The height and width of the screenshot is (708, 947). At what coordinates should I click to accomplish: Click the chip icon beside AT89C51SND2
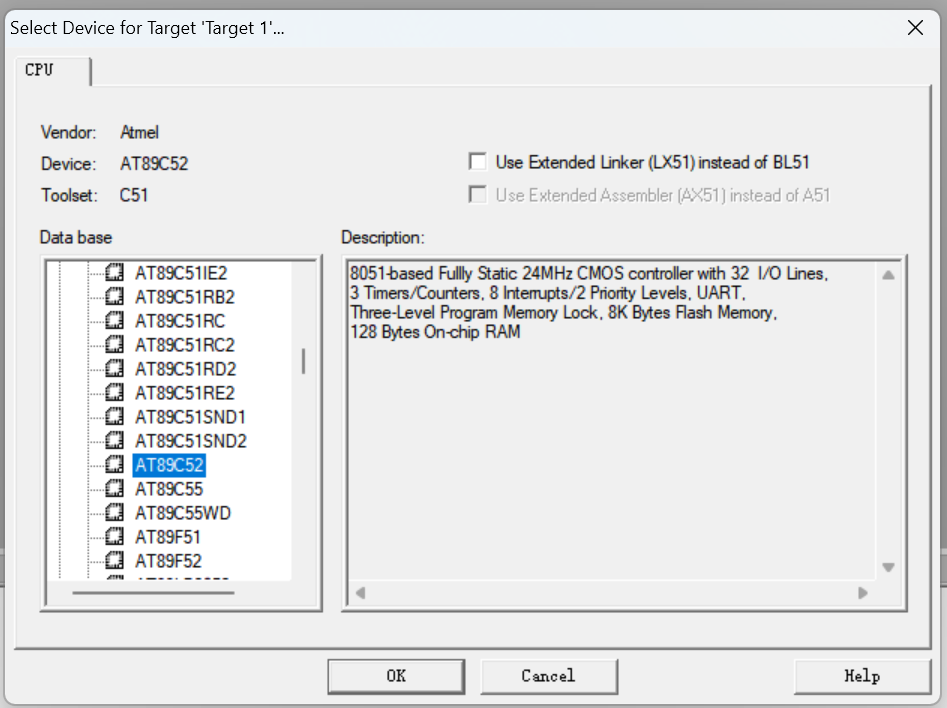114,440
